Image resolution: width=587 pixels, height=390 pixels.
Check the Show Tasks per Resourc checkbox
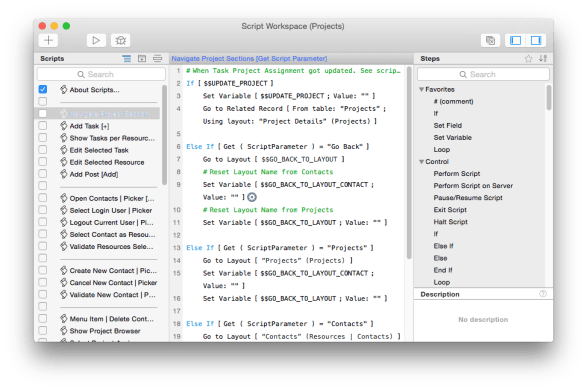(x=43, y=138)
